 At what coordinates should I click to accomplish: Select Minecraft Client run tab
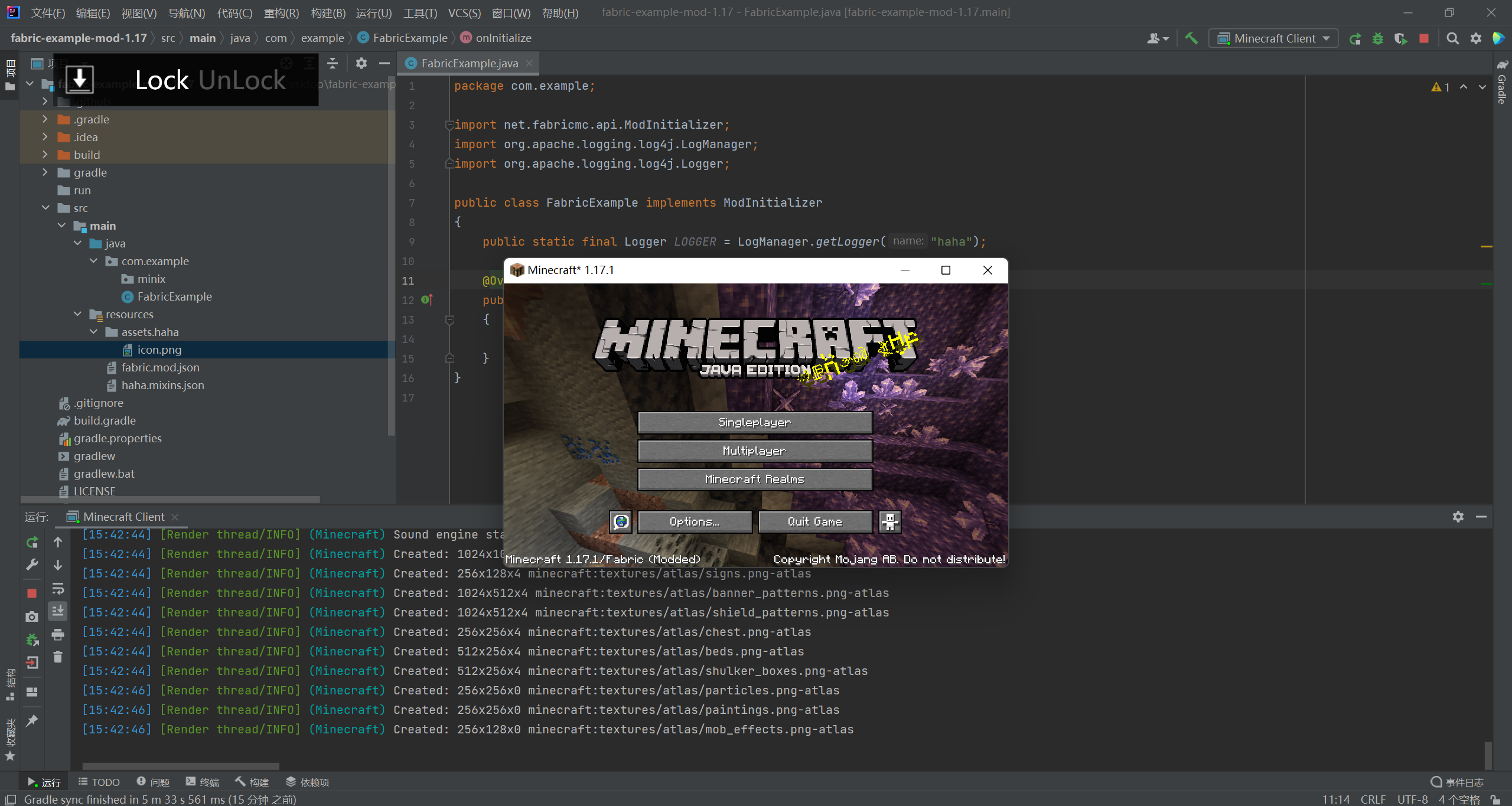point(123,517)
